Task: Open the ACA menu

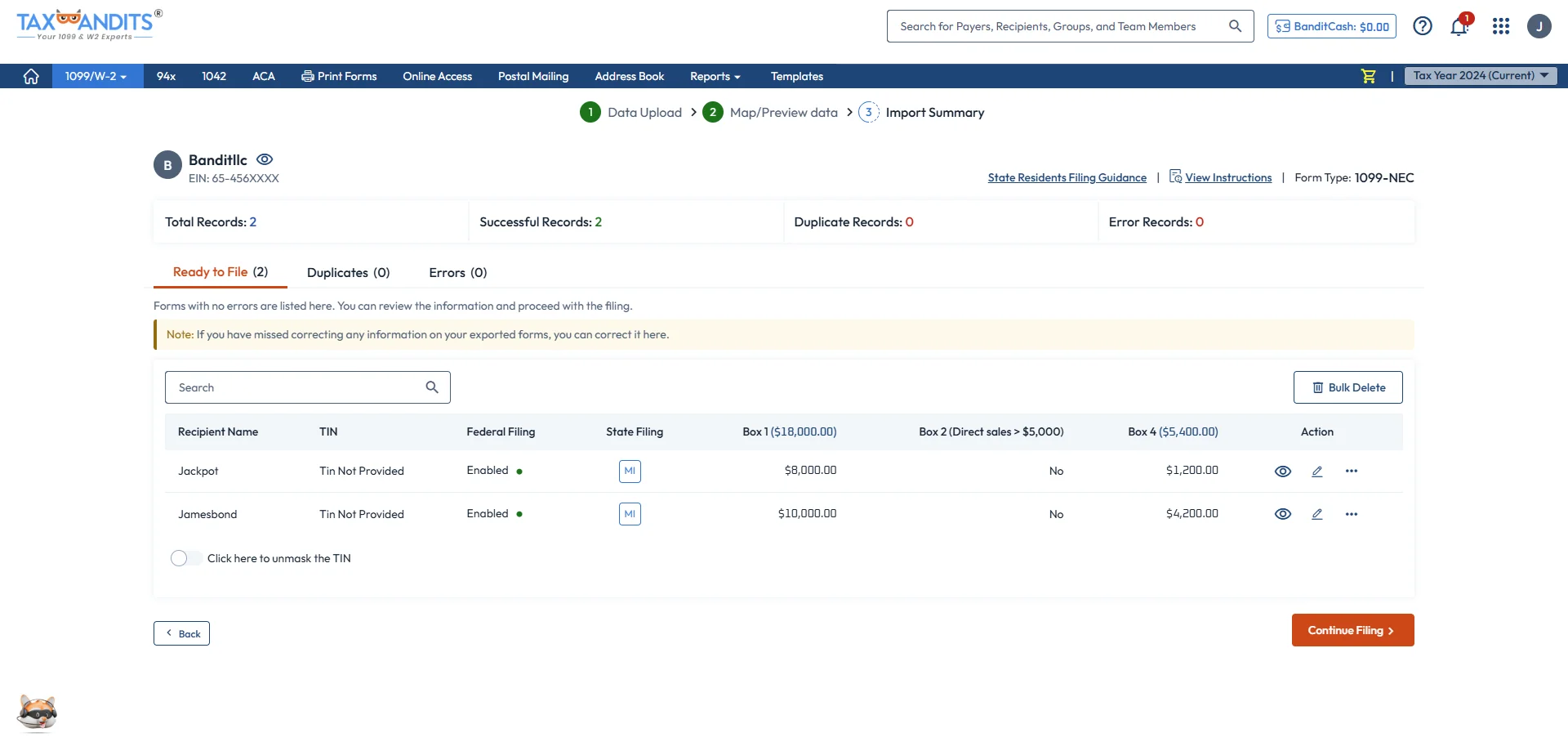Action: [264, 76]
